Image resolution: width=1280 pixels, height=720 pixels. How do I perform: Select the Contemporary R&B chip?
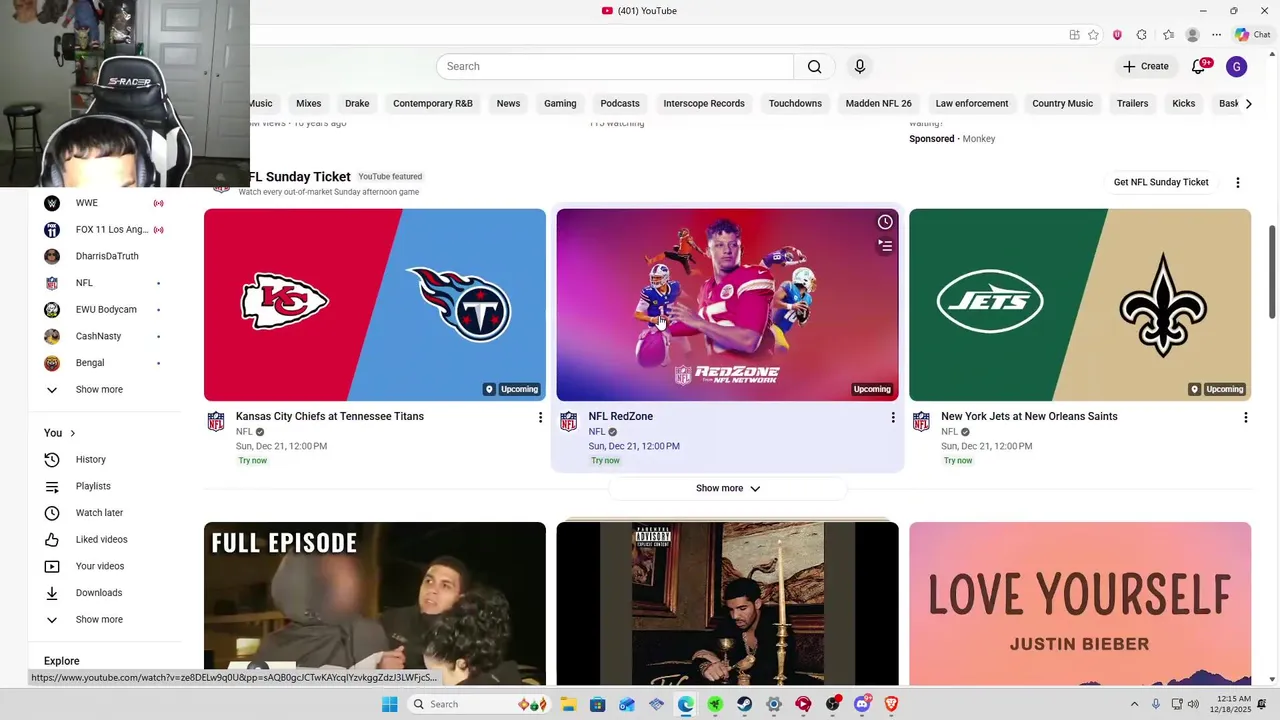tap(433, 103)
